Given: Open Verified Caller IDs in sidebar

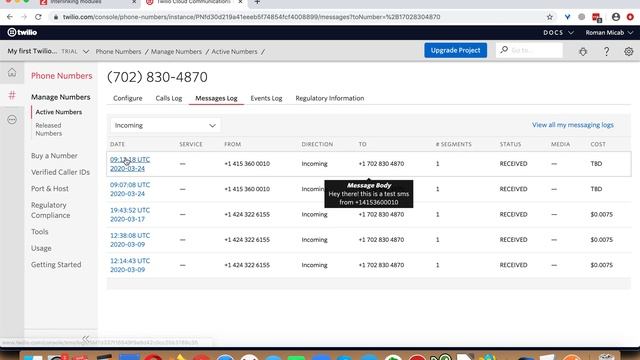Looking at the screenshot, I should point(60,172).
